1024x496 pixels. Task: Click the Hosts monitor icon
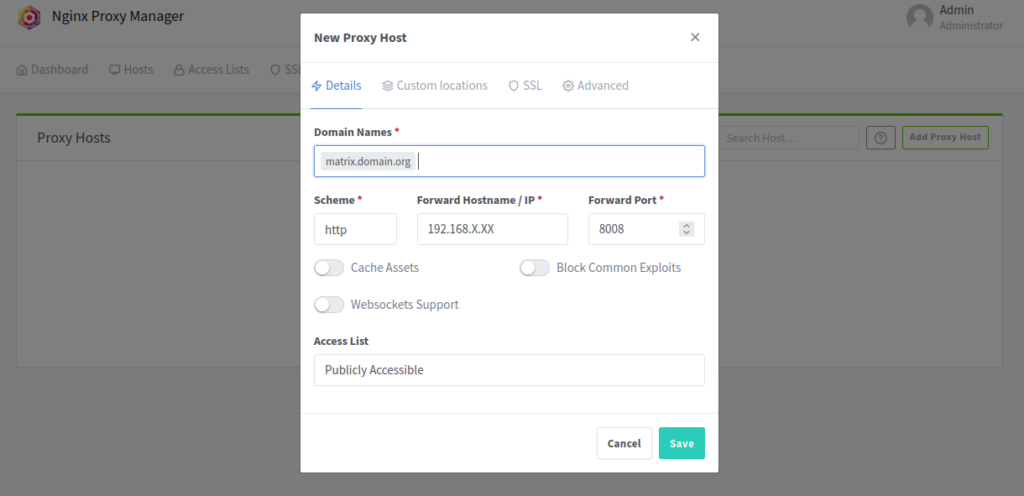pos(115,69)
